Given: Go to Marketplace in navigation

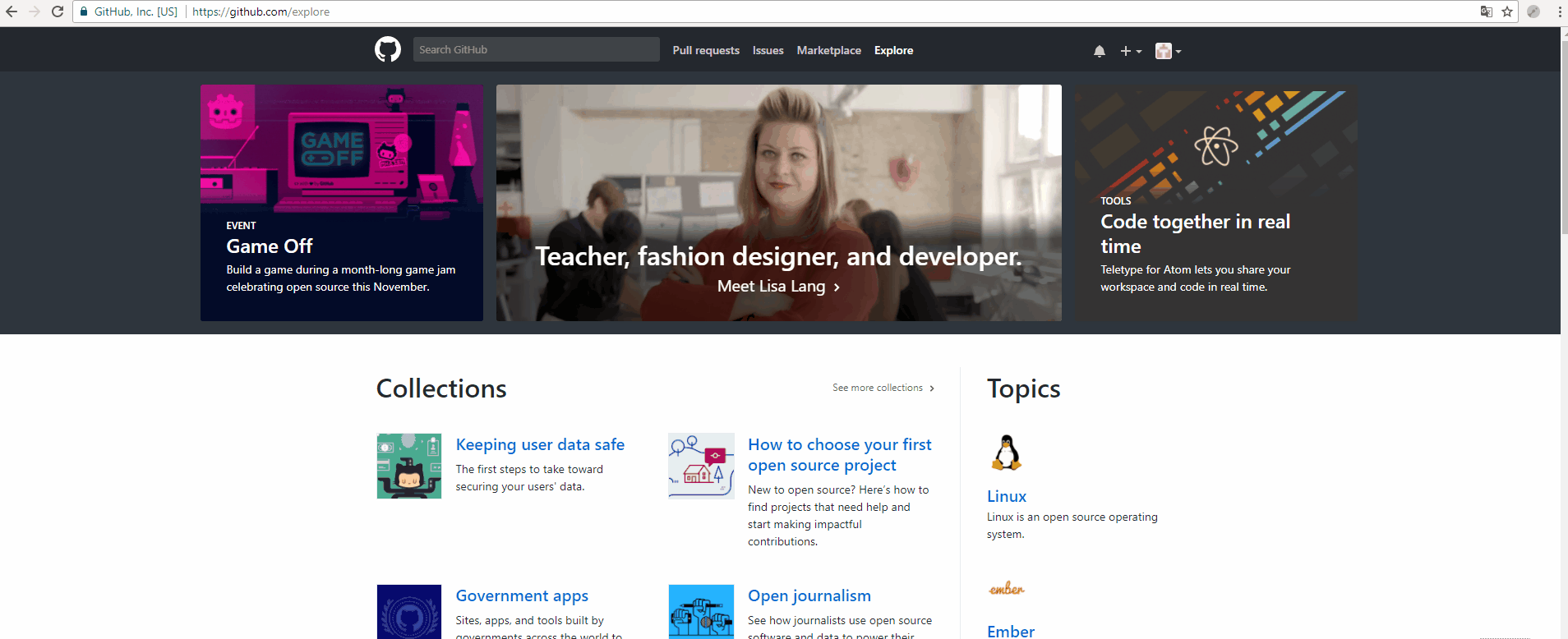Looking at the screenshot, I should 828,50.
